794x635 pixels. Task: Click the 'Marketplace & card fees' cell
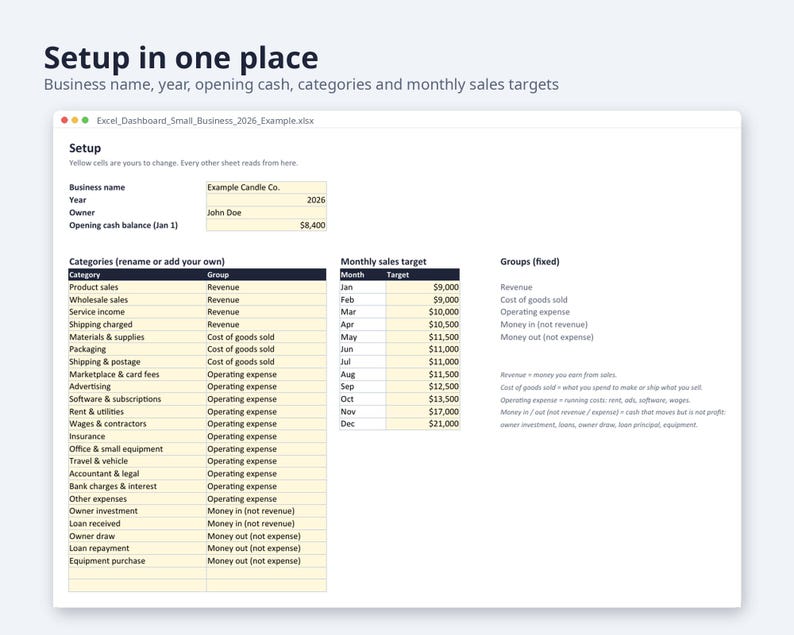pos(137,374)
